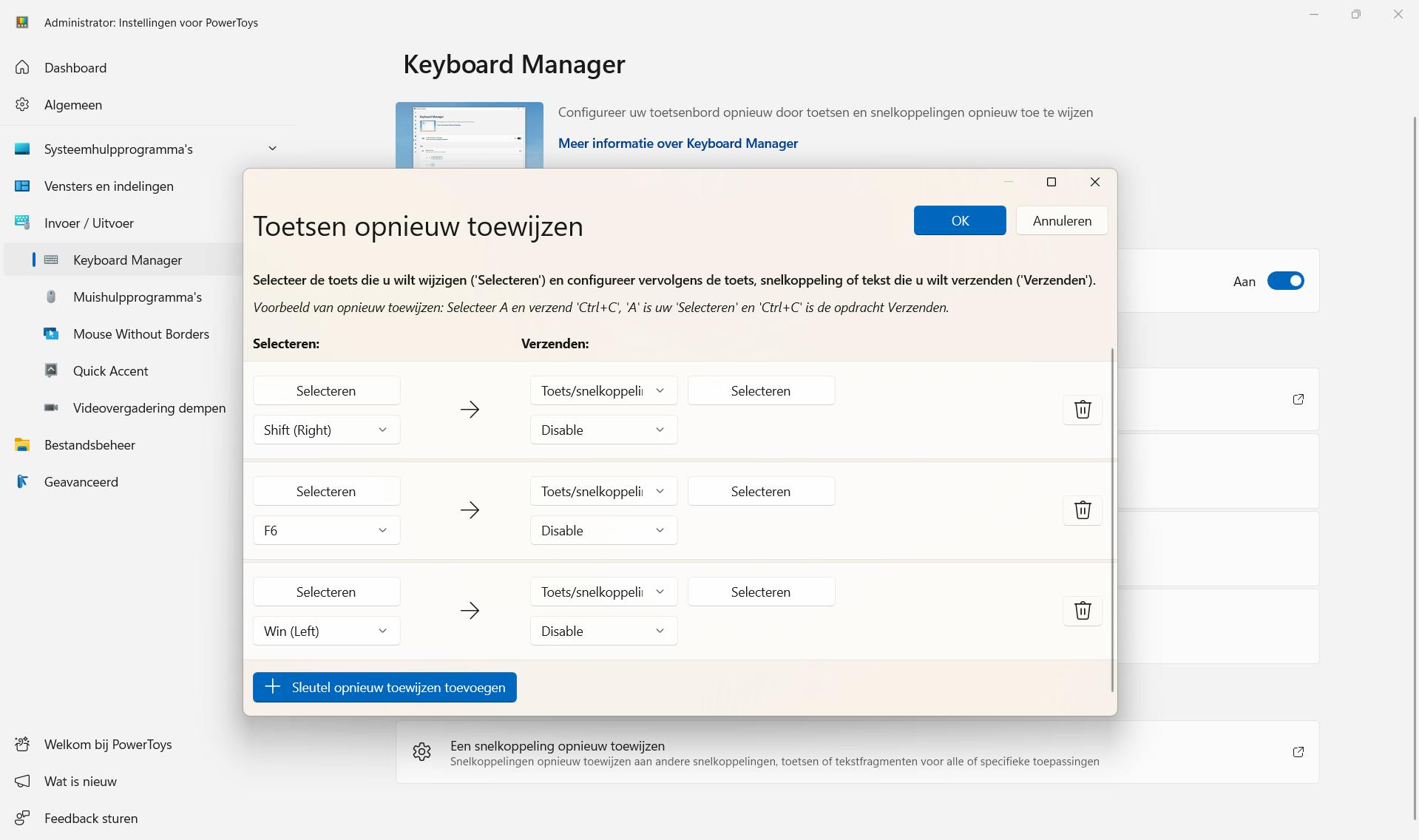
Task: Open Wat is nieuw page
Action: click(81, 782)
